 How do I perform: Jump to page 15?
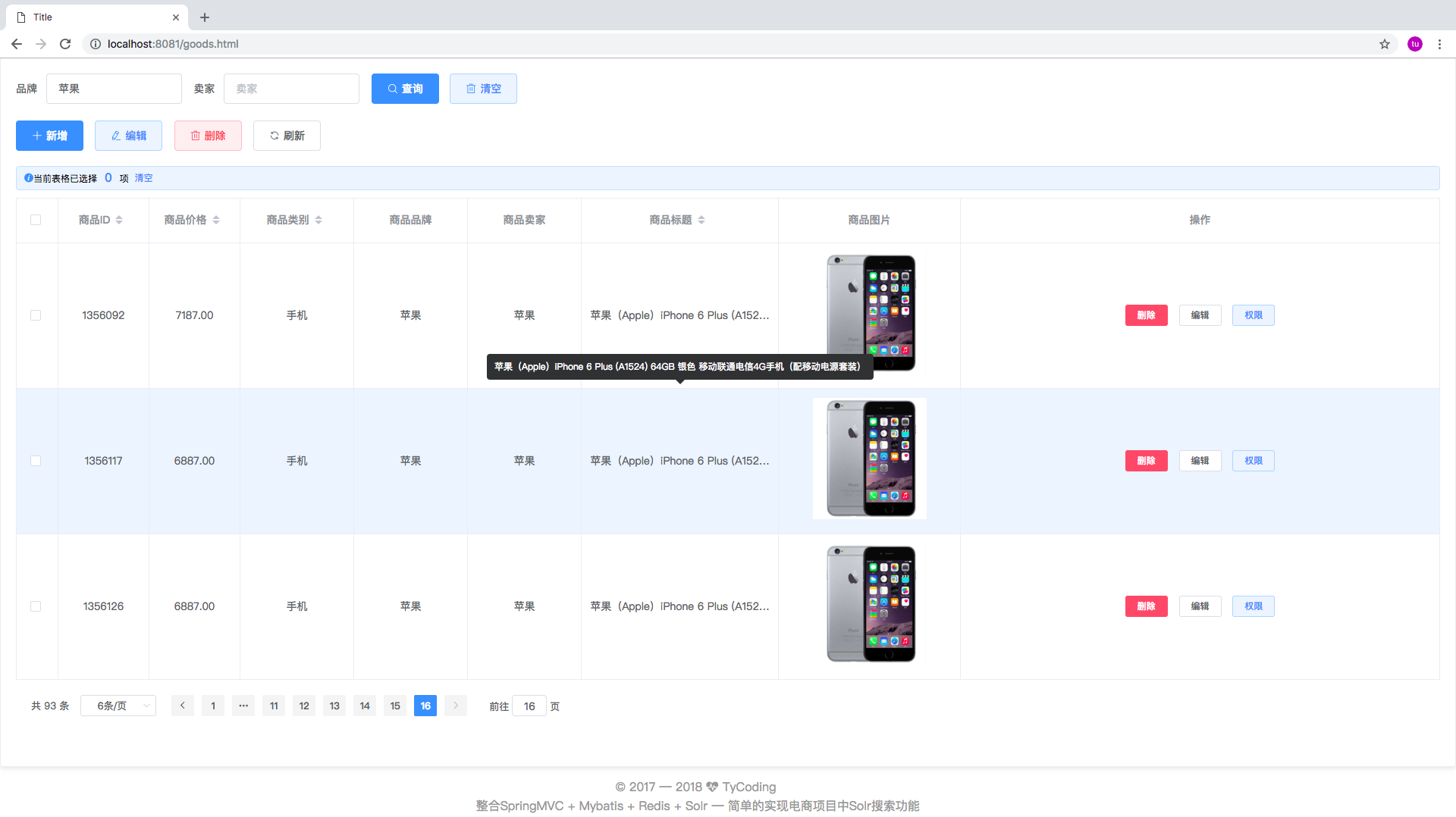tap(395, 706)
